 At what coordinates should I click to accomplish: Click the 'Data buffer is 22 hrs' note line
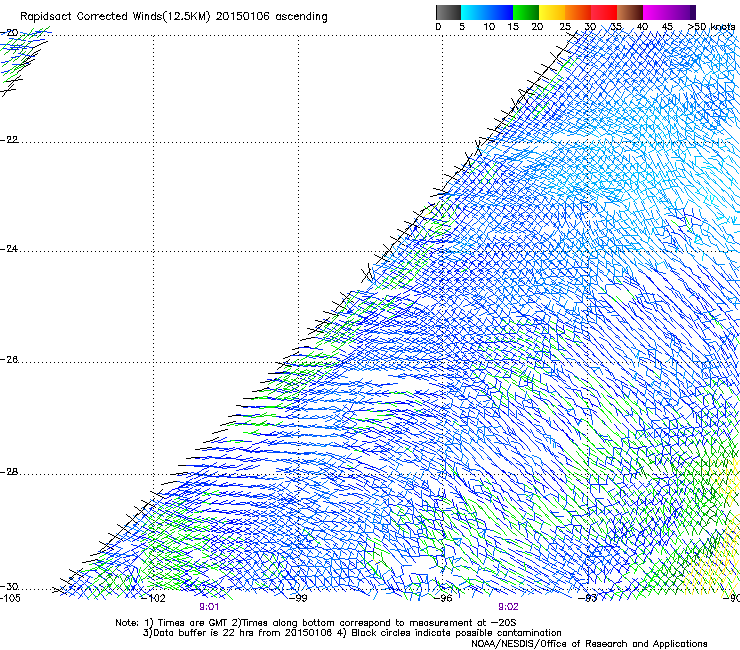[x=352, y=633]
